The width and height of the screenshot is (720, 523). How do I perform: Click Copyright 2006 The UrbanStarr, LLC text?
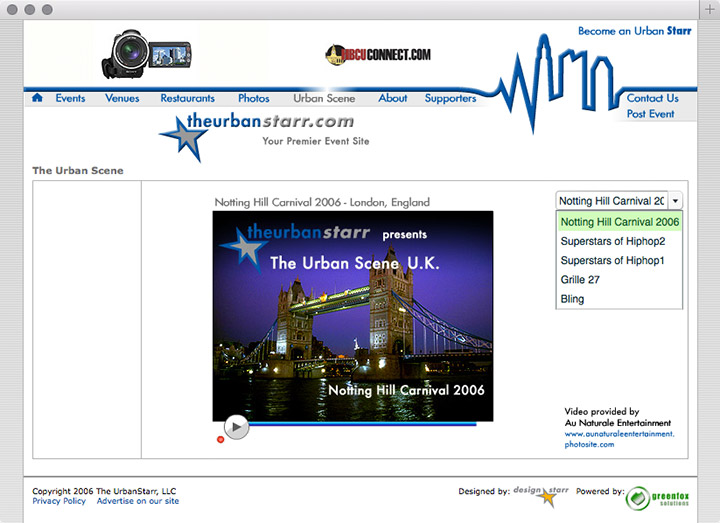104,491
